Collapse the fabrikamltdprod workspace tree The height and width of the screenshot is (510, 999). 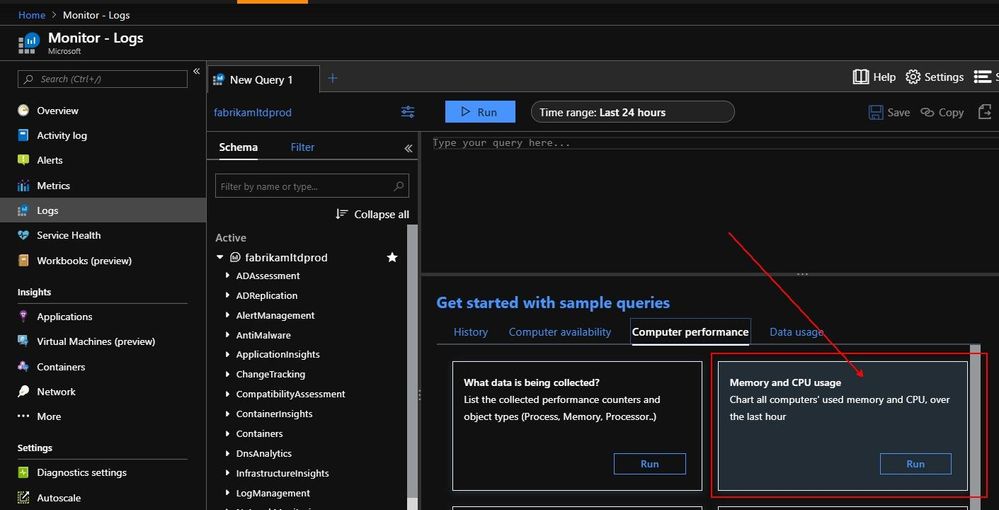tap(220, 258)
